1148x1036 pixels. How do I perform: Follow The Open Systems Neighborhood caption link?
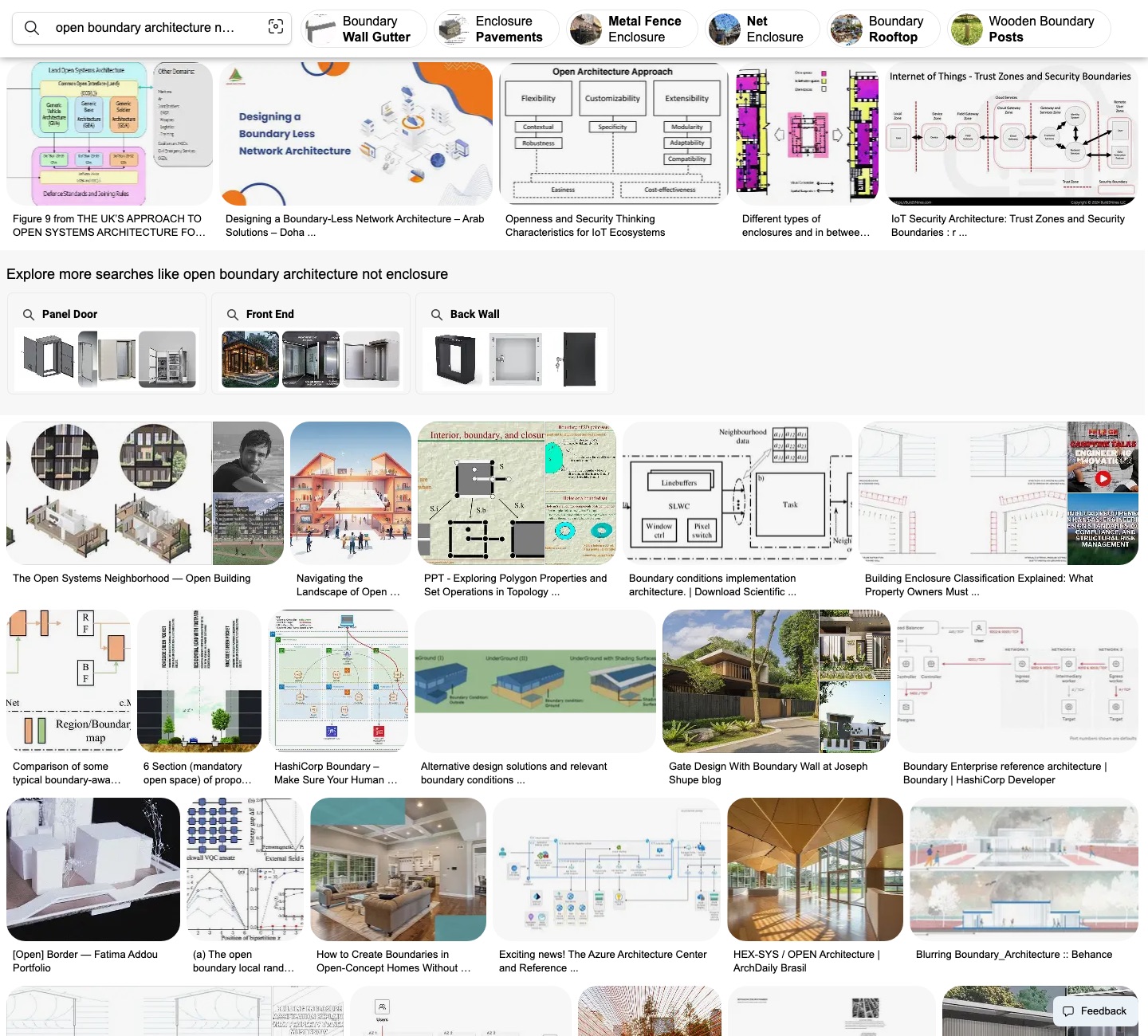132,579
